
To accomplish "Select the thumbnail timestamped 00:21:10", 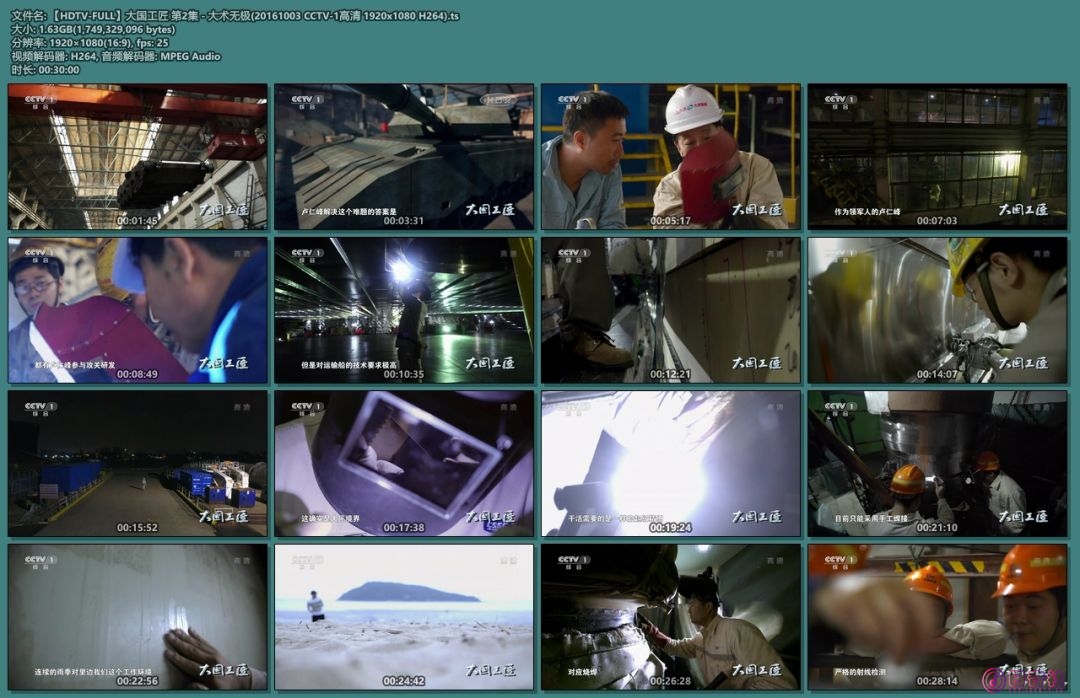I will click(937, 464).
